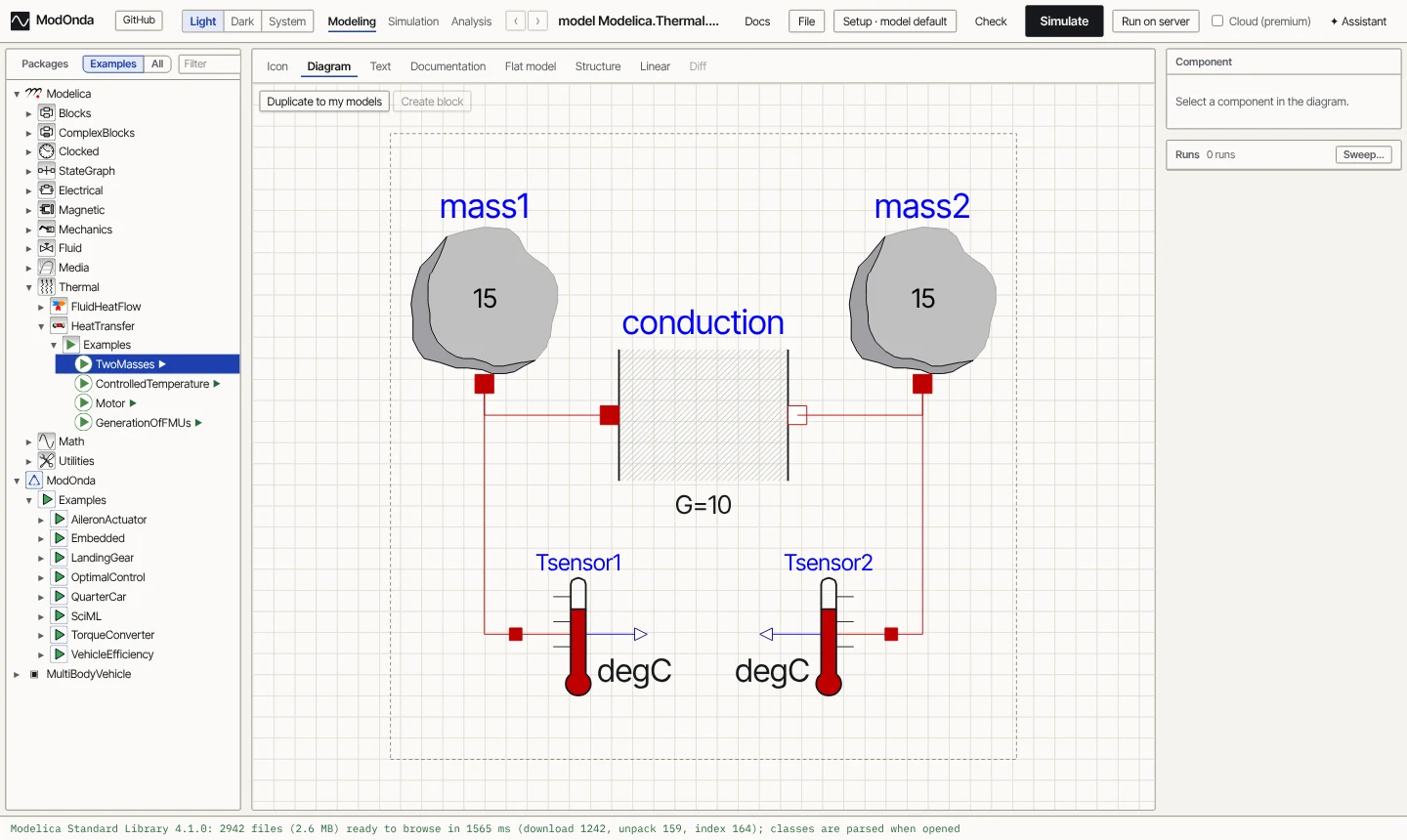Enable the Cloud (premium) checkbox
Screen dimensions: 1407x840
1217,21
